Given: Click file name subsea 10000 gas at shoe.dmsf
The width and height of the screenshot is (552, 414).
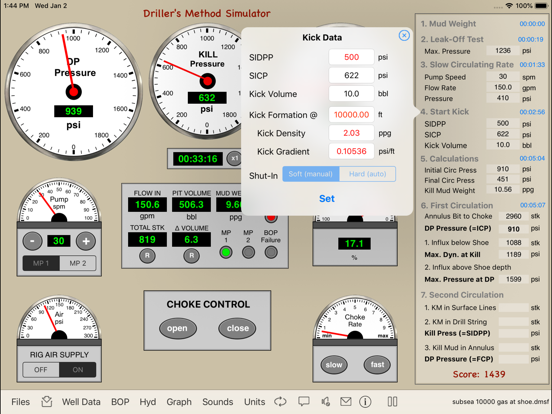Looking at the screenshot, I should point(501,402).
